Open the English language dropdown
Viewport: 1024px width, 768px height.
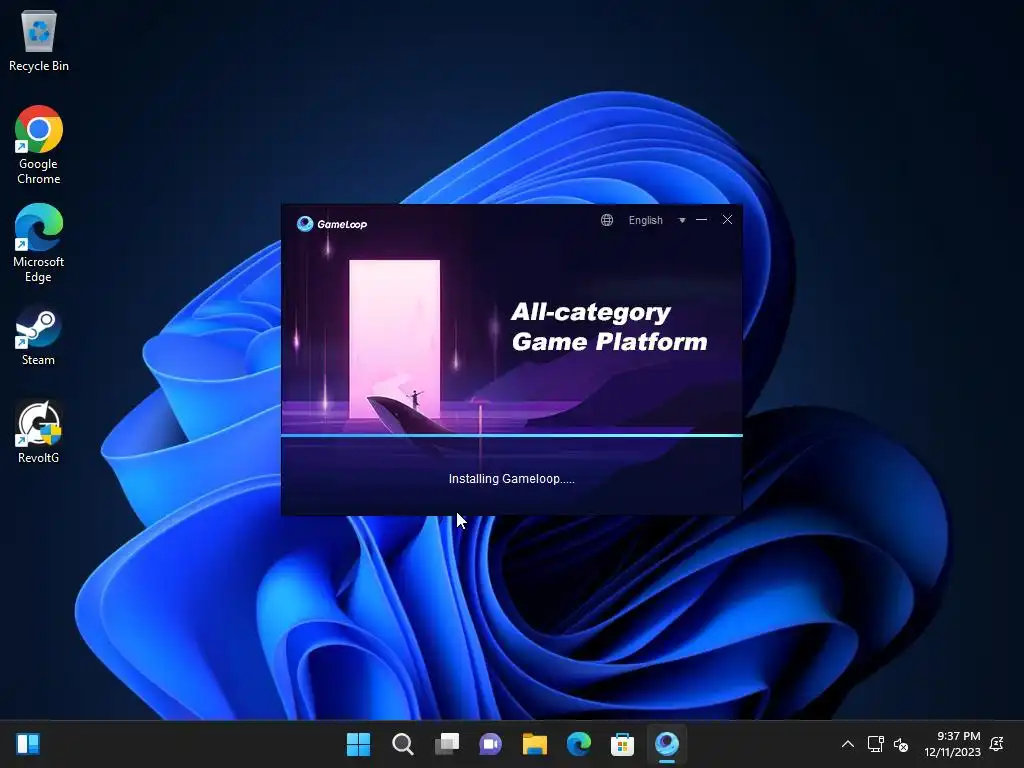[646, 220]
